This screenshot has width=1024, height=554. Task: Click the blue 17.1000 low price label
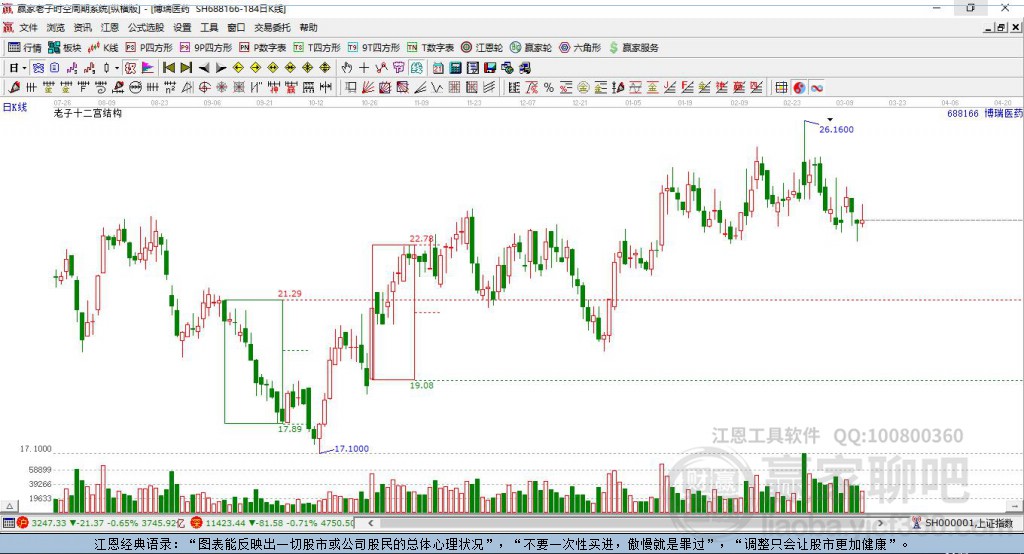(351, 449)
